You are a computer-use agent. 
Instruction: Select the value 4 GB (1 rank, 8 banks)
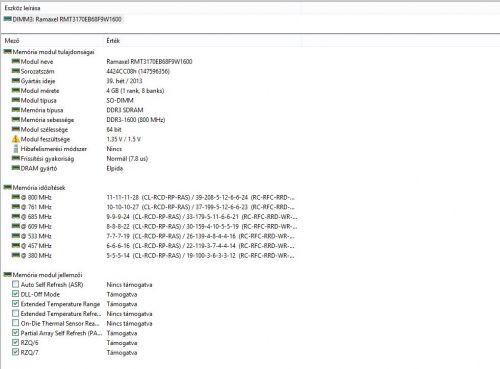coord(135,91)
